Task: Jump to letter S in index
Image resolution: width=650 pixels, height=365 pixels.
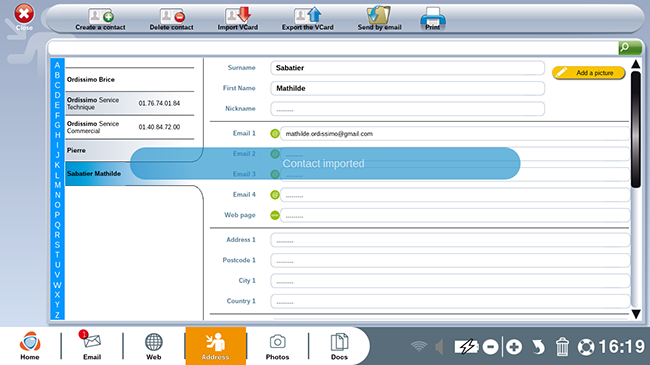Action: pyautogui.click(x=57, y=245)
